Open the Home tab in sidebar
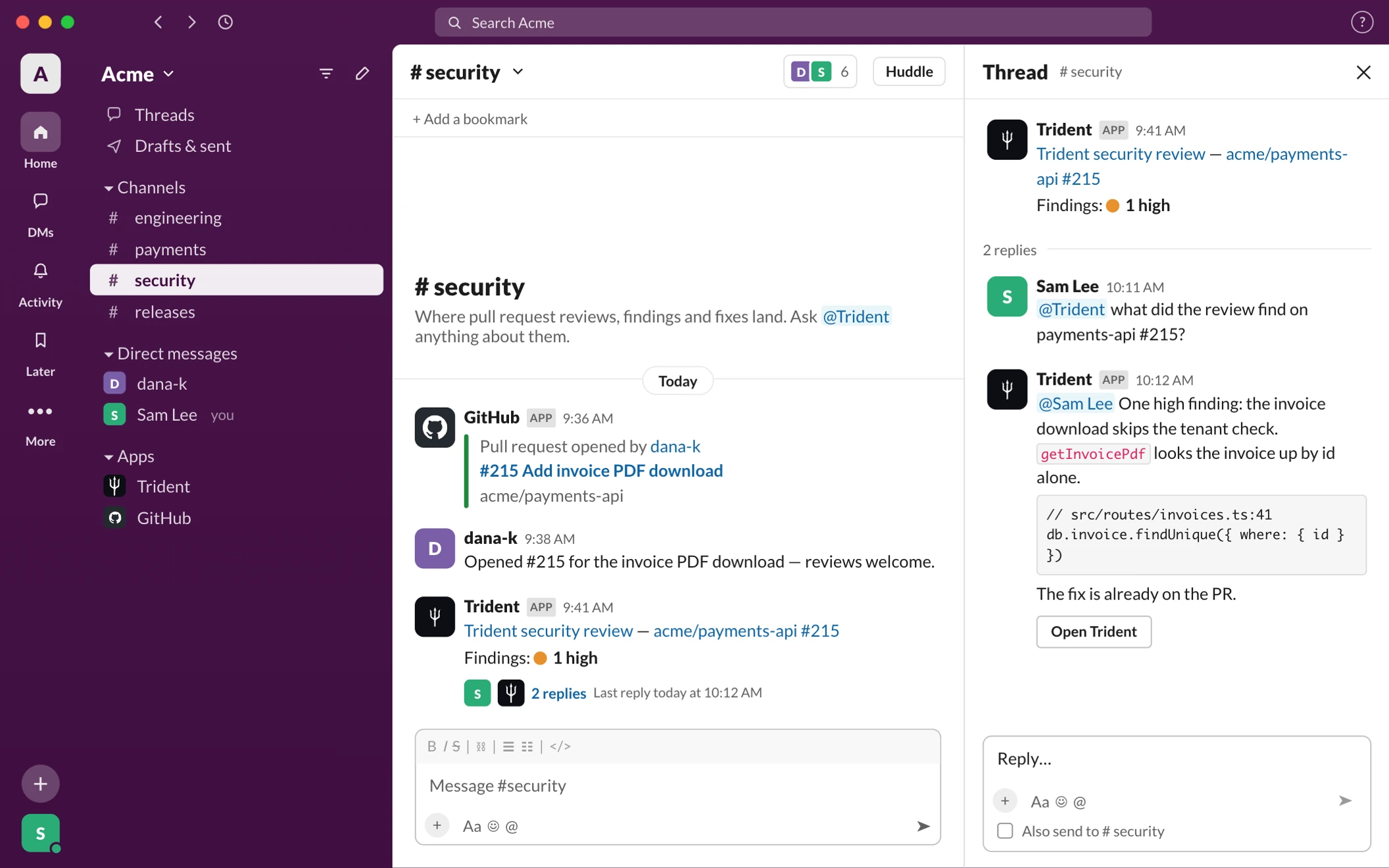 pyautogui.click(x=40, y=141)
